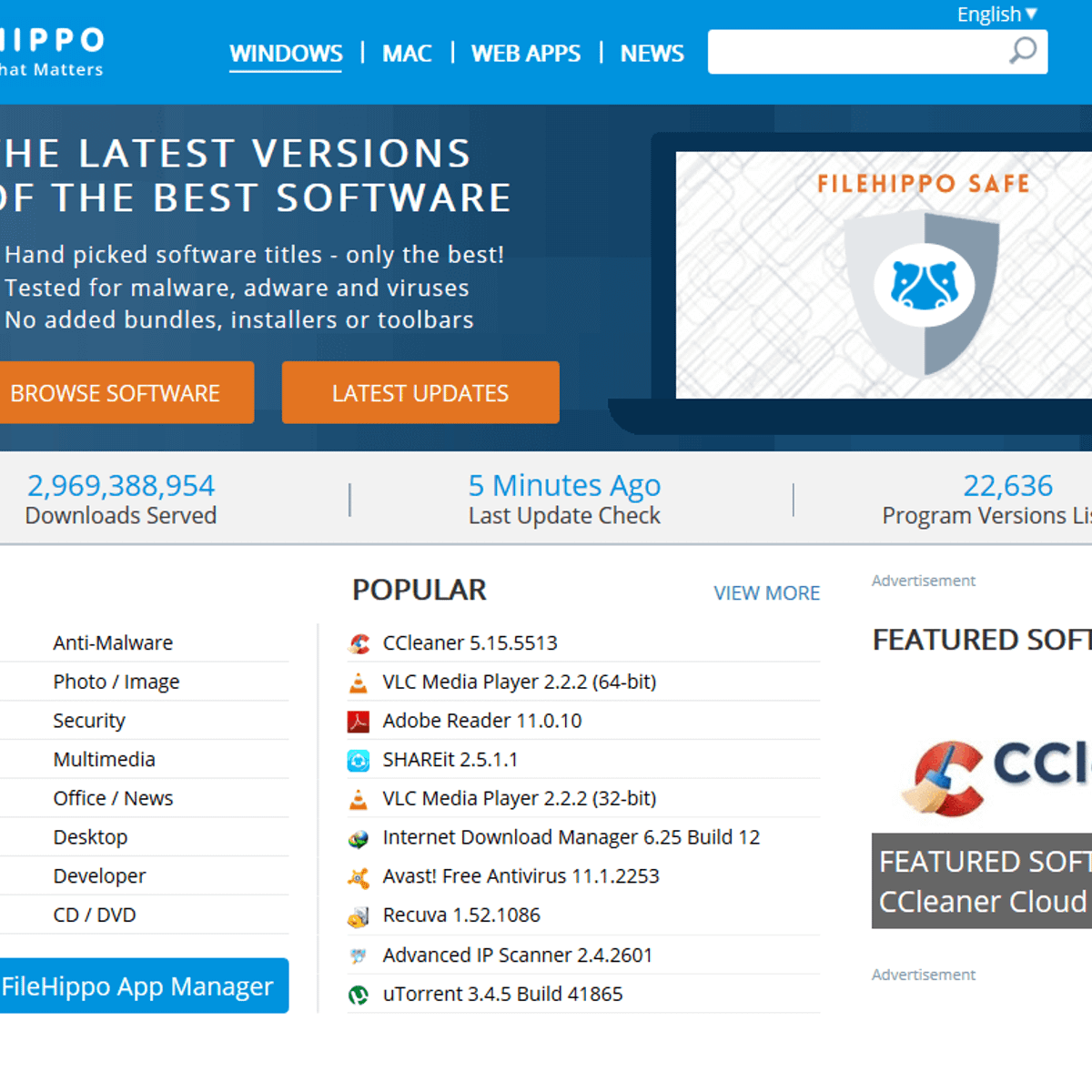Click the Avast Free Antivirus icon
The width and height of the screenshot is (1092, 1092).
pyautogui.click(x=359, y=877)
